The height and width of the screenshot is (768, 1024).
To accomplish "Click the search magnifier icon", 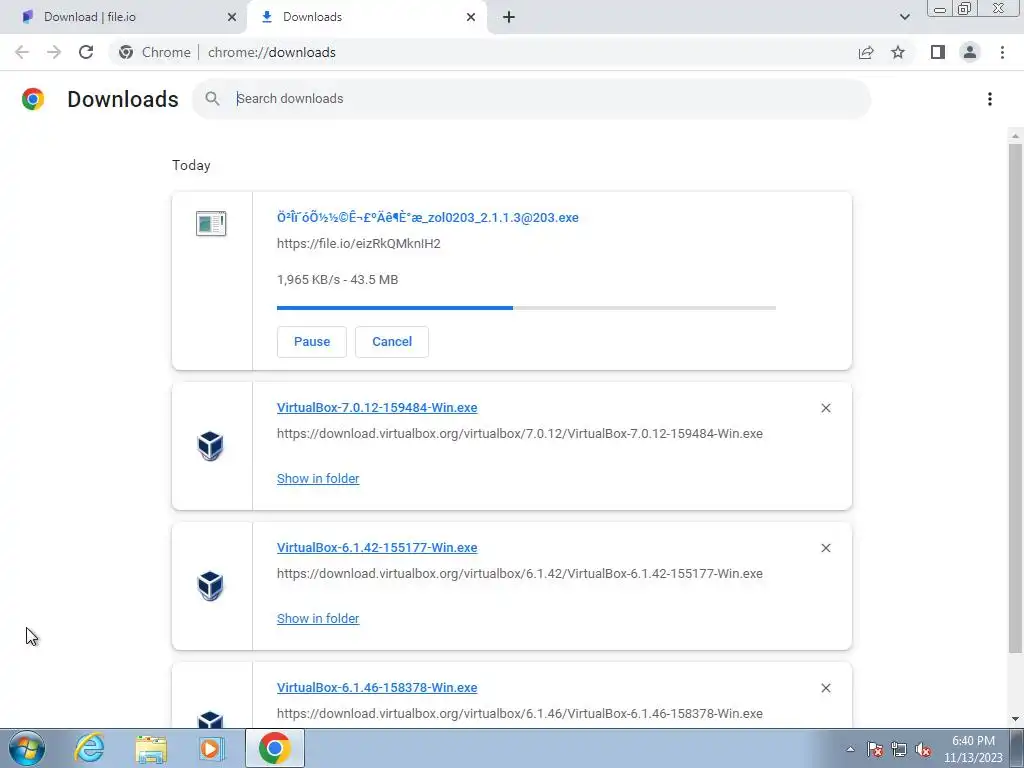I will tap(212, 99).
